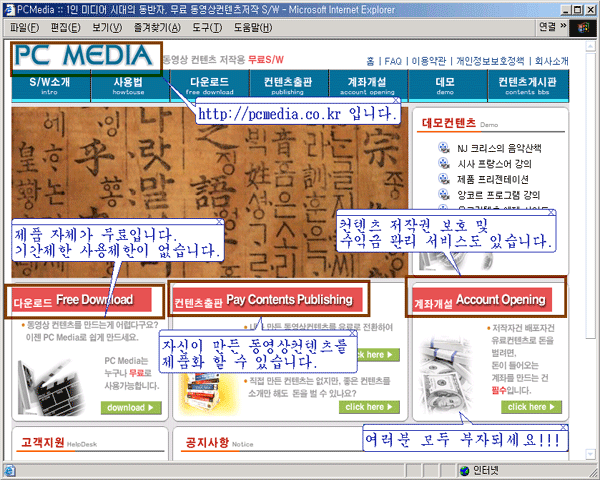This screenshot has width=600, height=480.
Task: Open the 개인정보보호정책 link
Action: pyautogui.click(x=490, y=61)
